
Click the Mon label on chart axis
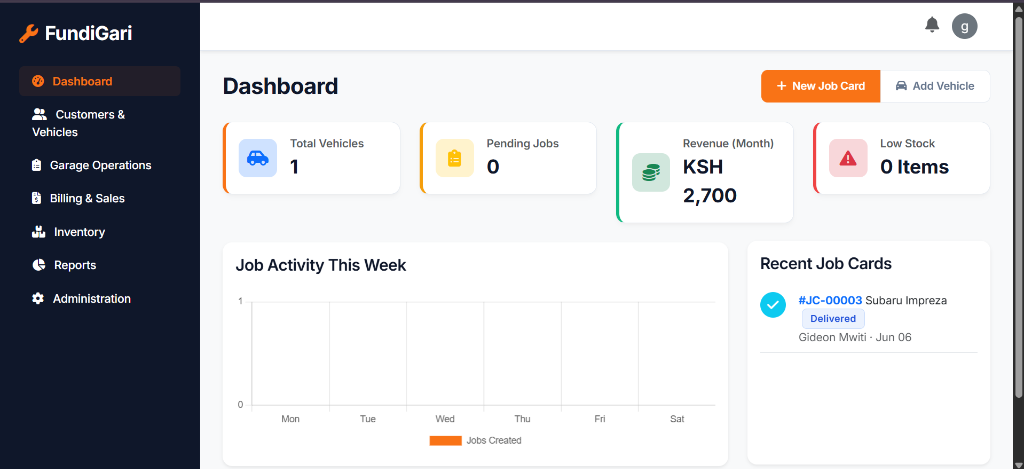[291, 419]
